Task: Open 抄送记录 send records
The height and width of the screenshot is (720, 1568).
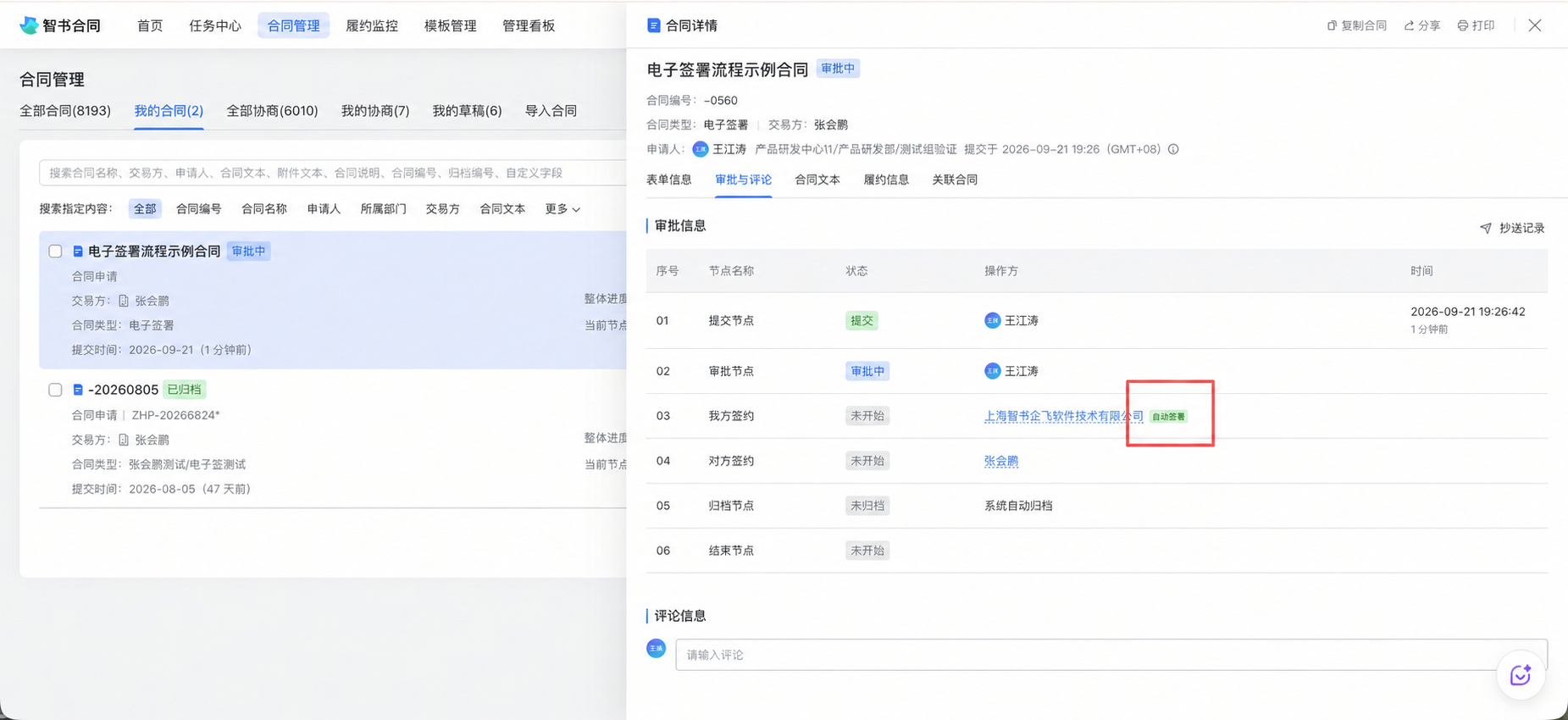Action: pyautogui.click(x=1512, y=228)
